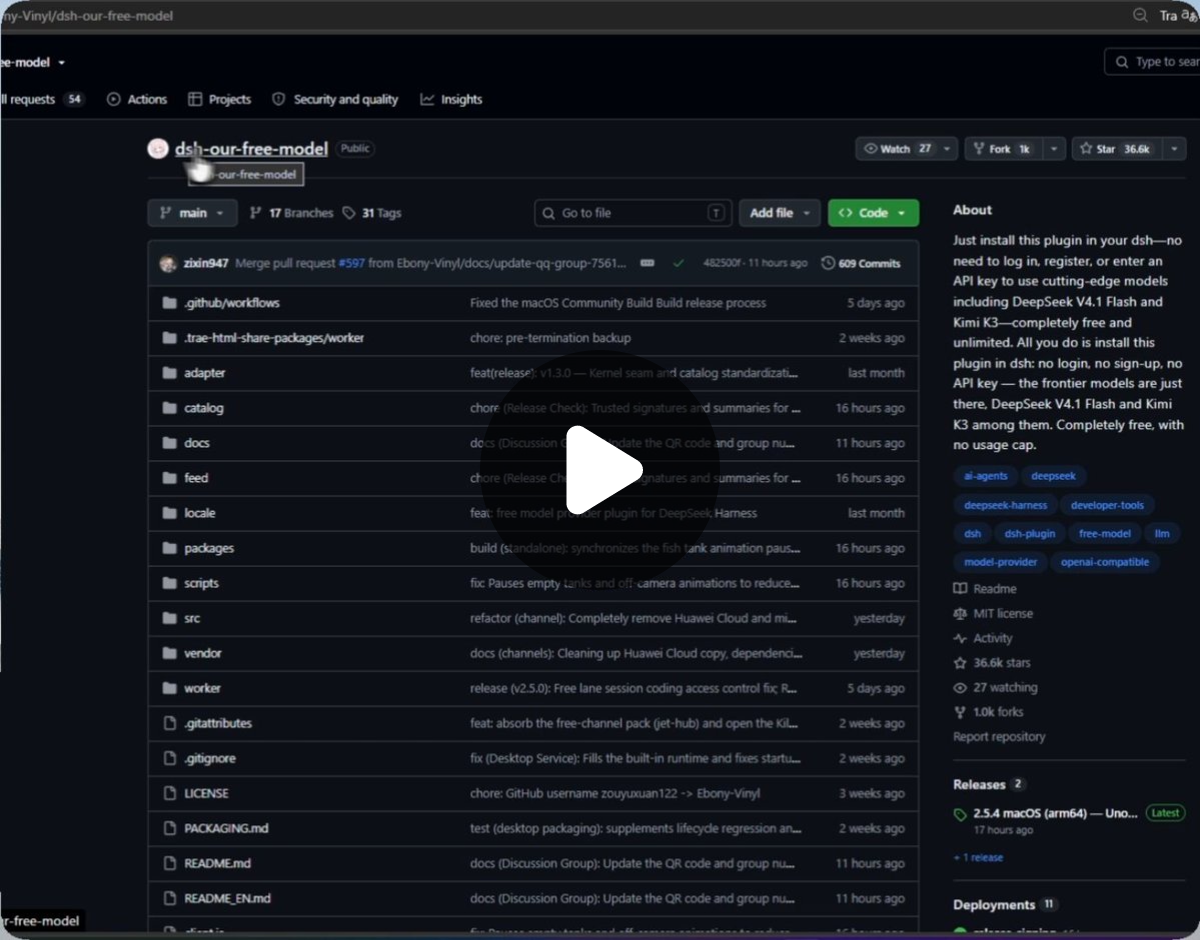Click the Go to file search field
1200x940 pixels.
click(633, 213)
